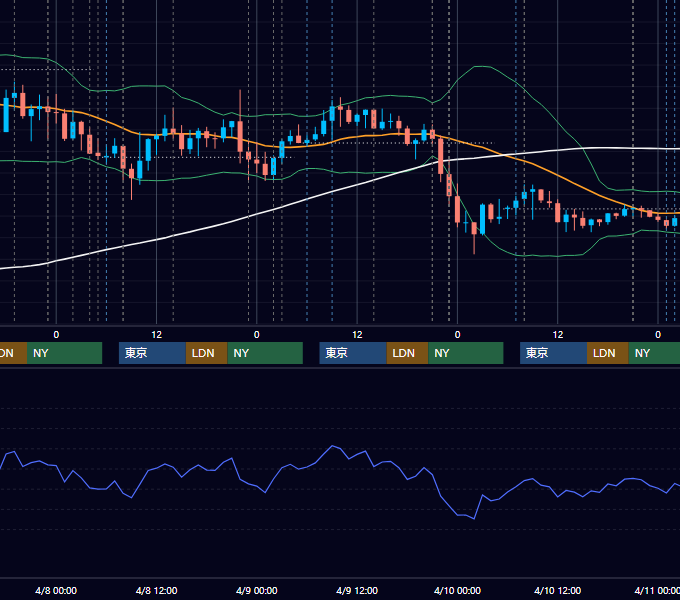Click the highest peak of the blue oscillator line
Viewport: 680px width, 600px height.
point(333,446)
